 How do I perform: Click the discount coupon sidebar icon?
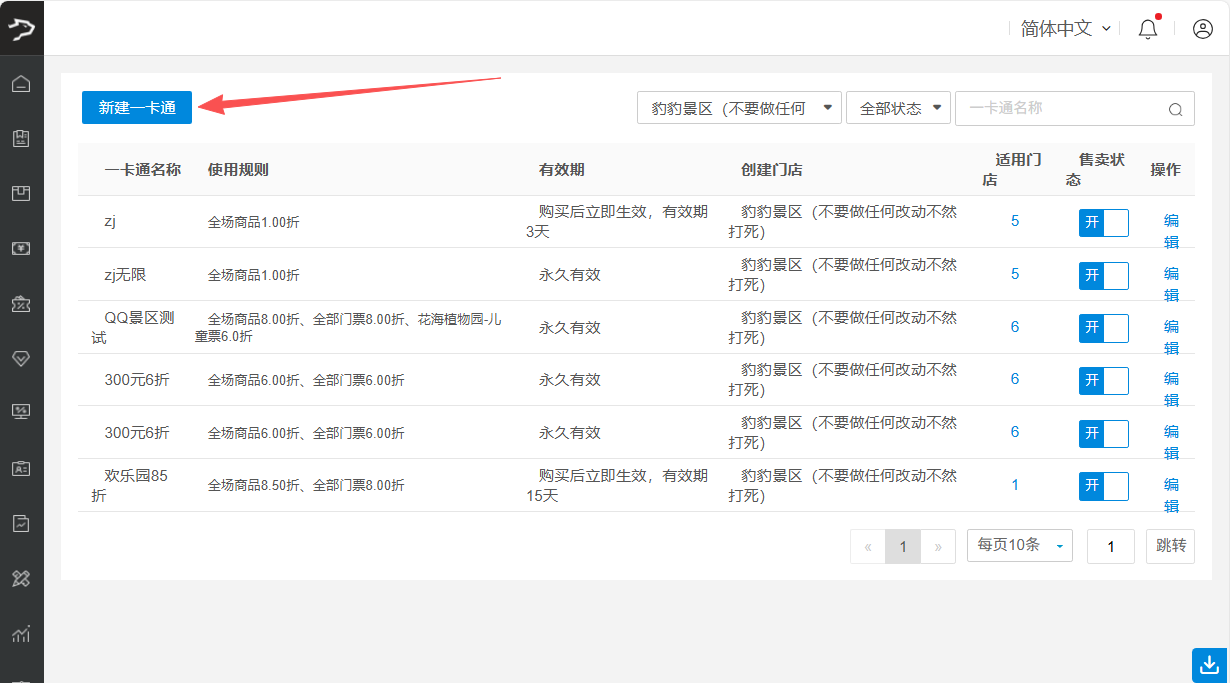[x=21, y=303]
